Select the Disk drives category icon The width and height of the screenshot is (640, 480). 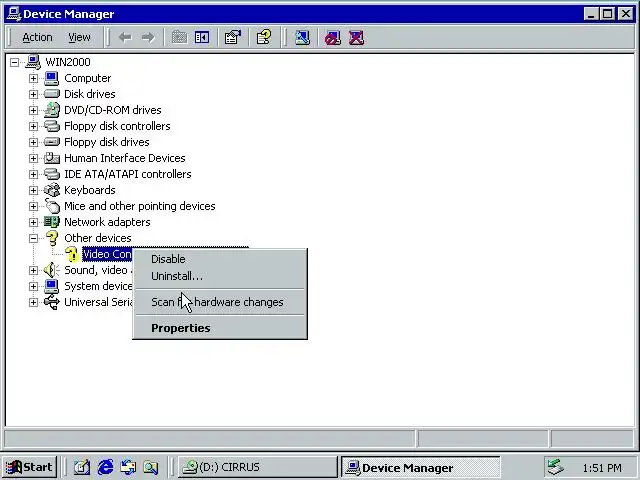point(51,94)
